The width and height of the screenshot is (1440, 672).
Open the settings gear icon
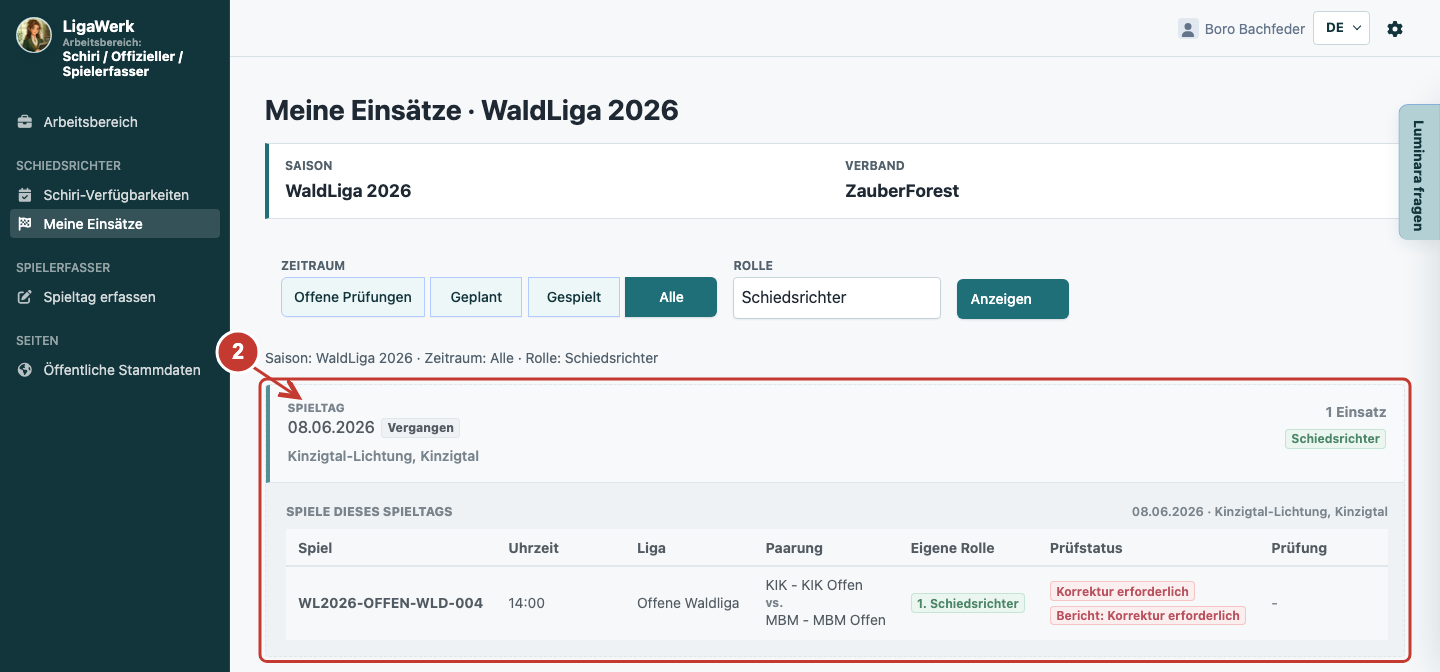1395,29
